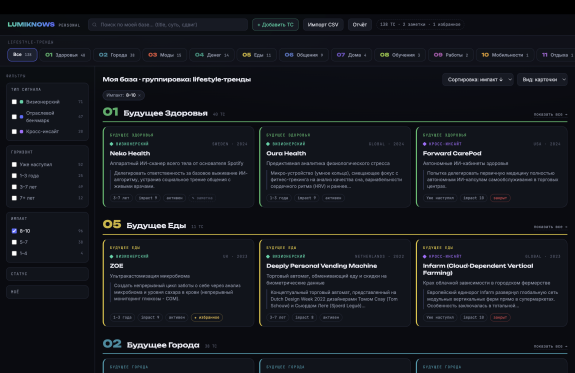
Task: Click the Отчёт button
Action: (360, 25)
